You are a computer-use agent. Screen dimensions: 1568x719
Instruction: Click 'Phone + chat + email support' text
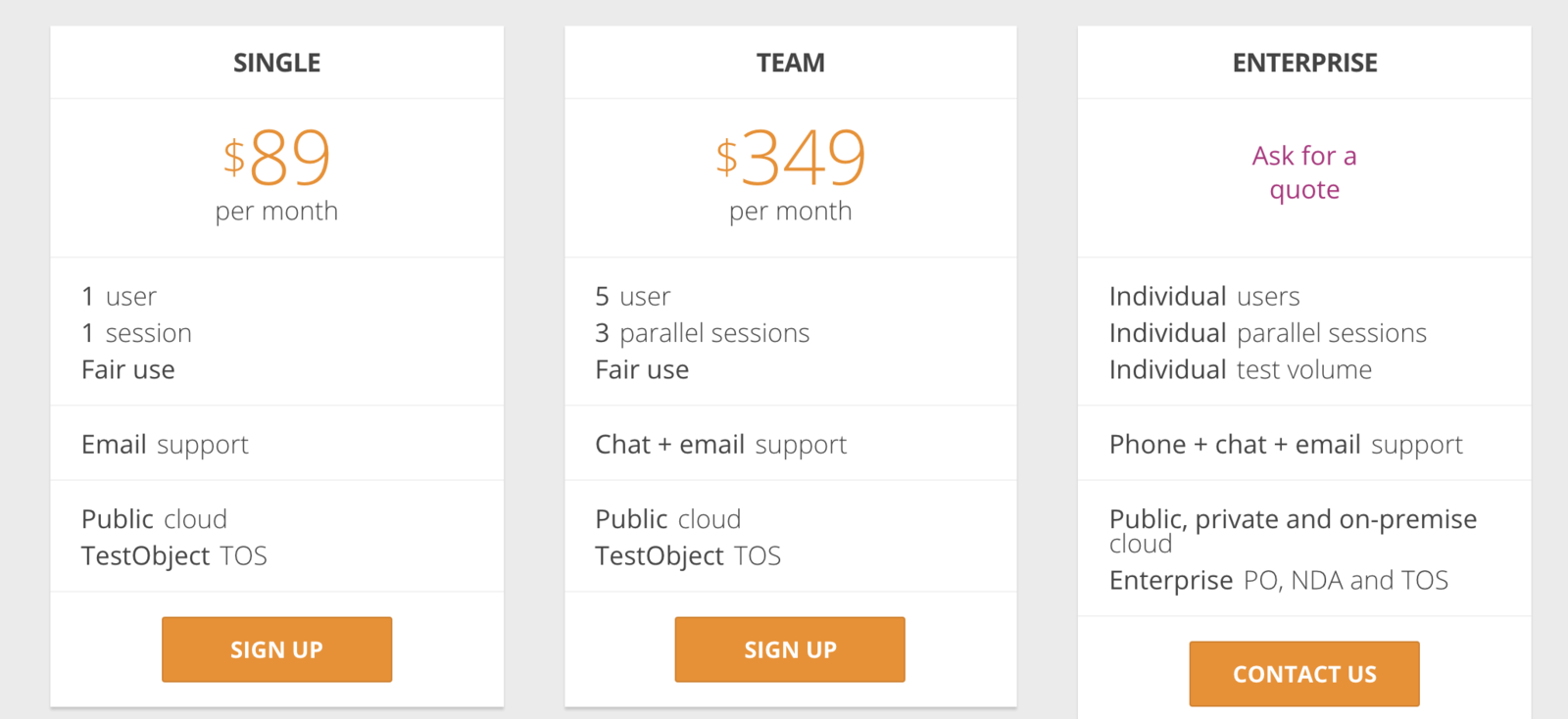coord(1286,445)
